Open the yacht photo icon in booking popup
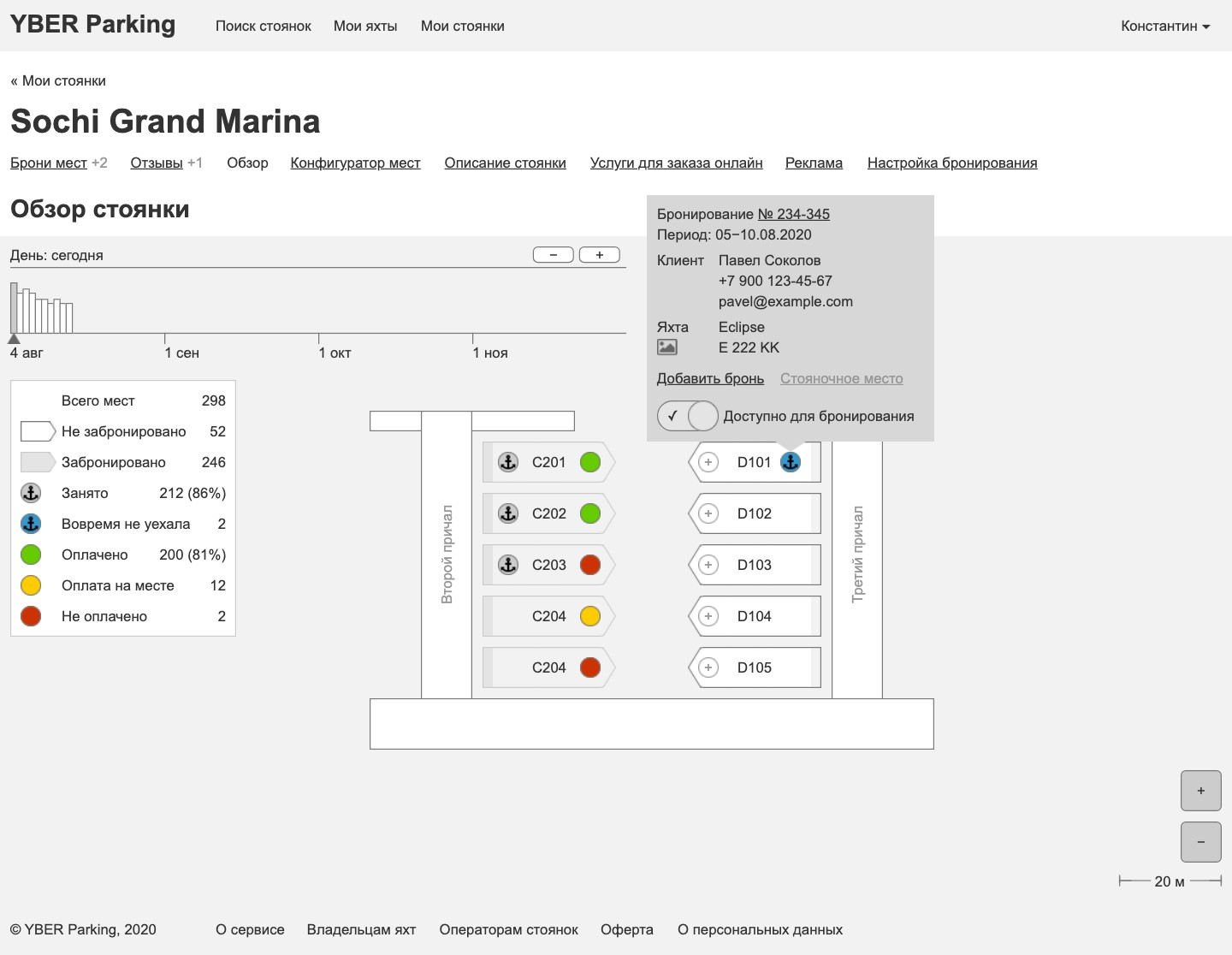This screenshot has height=955, width=1232. [x=667, y=347]
